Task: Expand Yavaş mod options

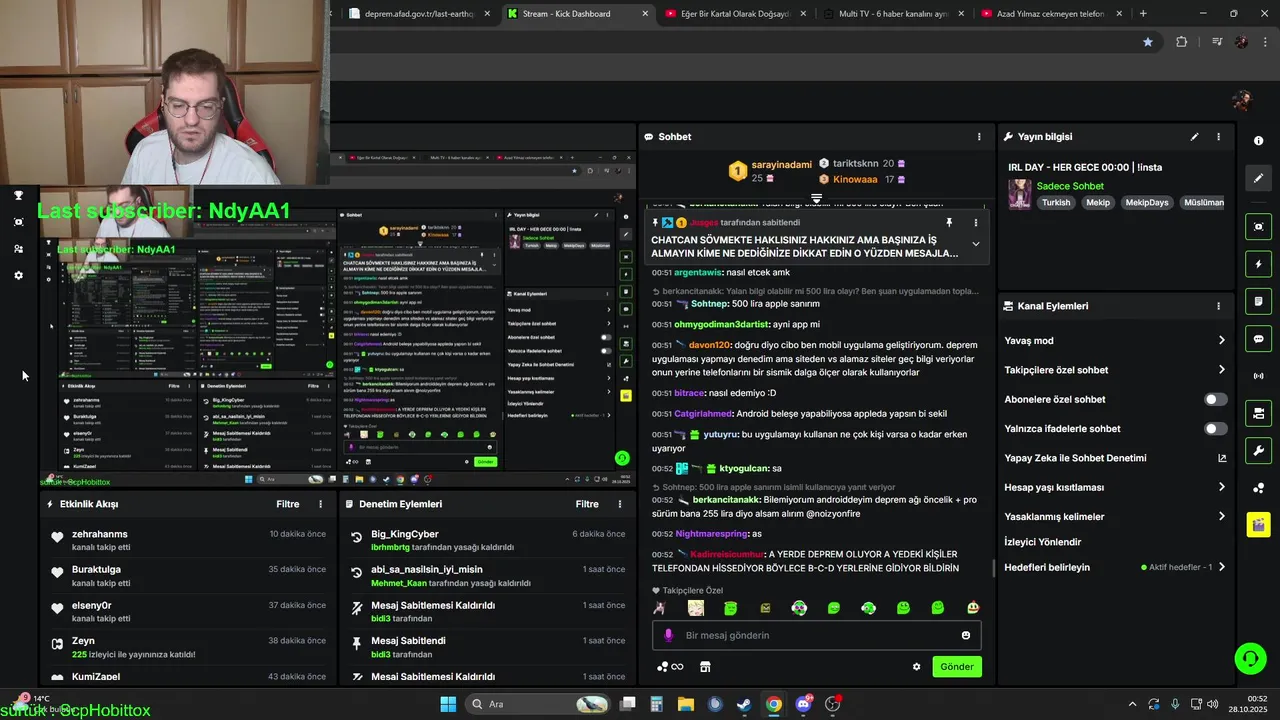Action: (1221, 341)
